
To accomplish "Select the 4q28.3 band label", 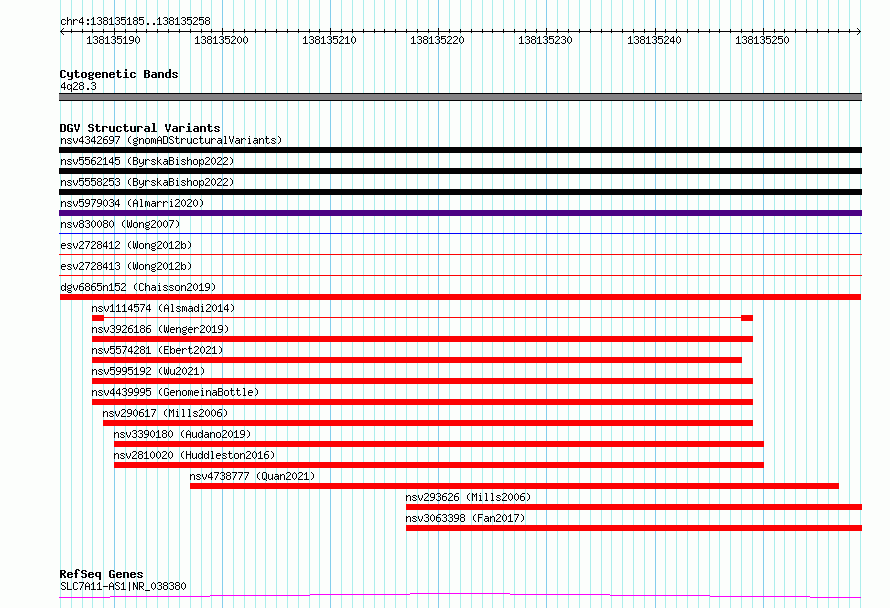I will point(78,86).
